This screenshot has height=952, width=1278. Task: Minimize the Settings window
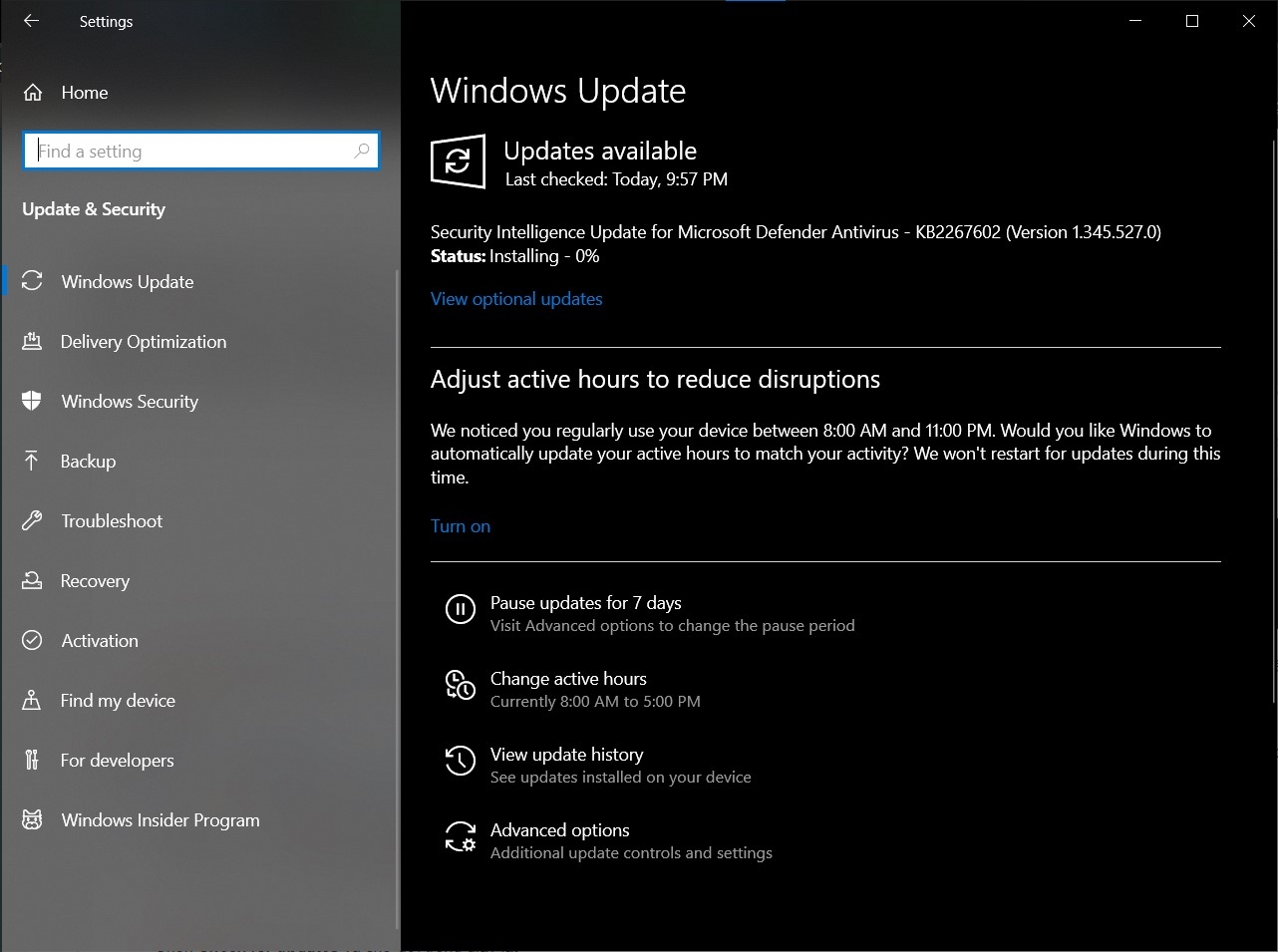point(1135,21)
